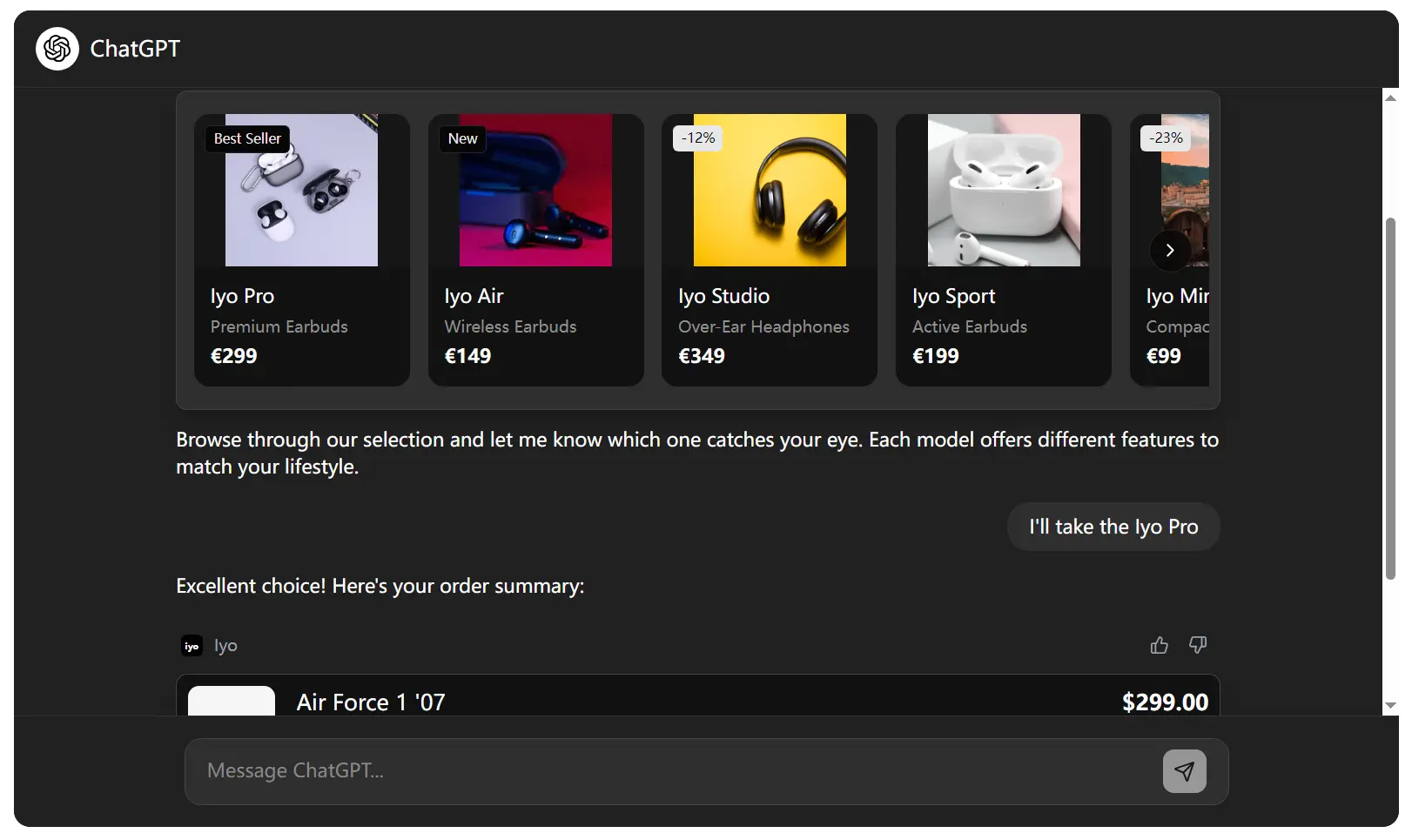The width and height of the screenshot is (1412, 840).
Task: Click the 'Browse through our selection' message text
Action: point(697,453)
